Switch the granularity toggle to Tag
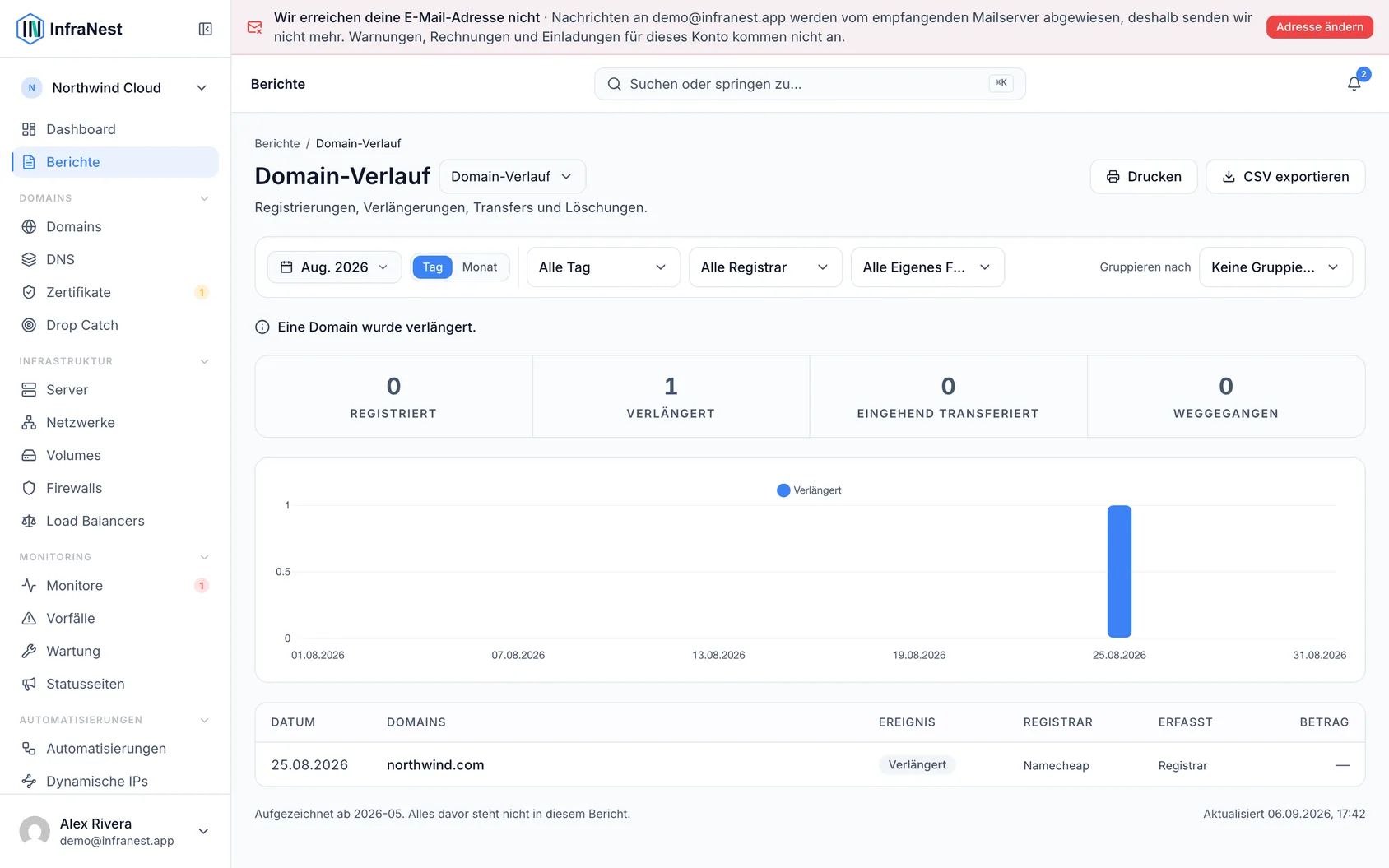The image size is (1389, 868). [432, 267]
